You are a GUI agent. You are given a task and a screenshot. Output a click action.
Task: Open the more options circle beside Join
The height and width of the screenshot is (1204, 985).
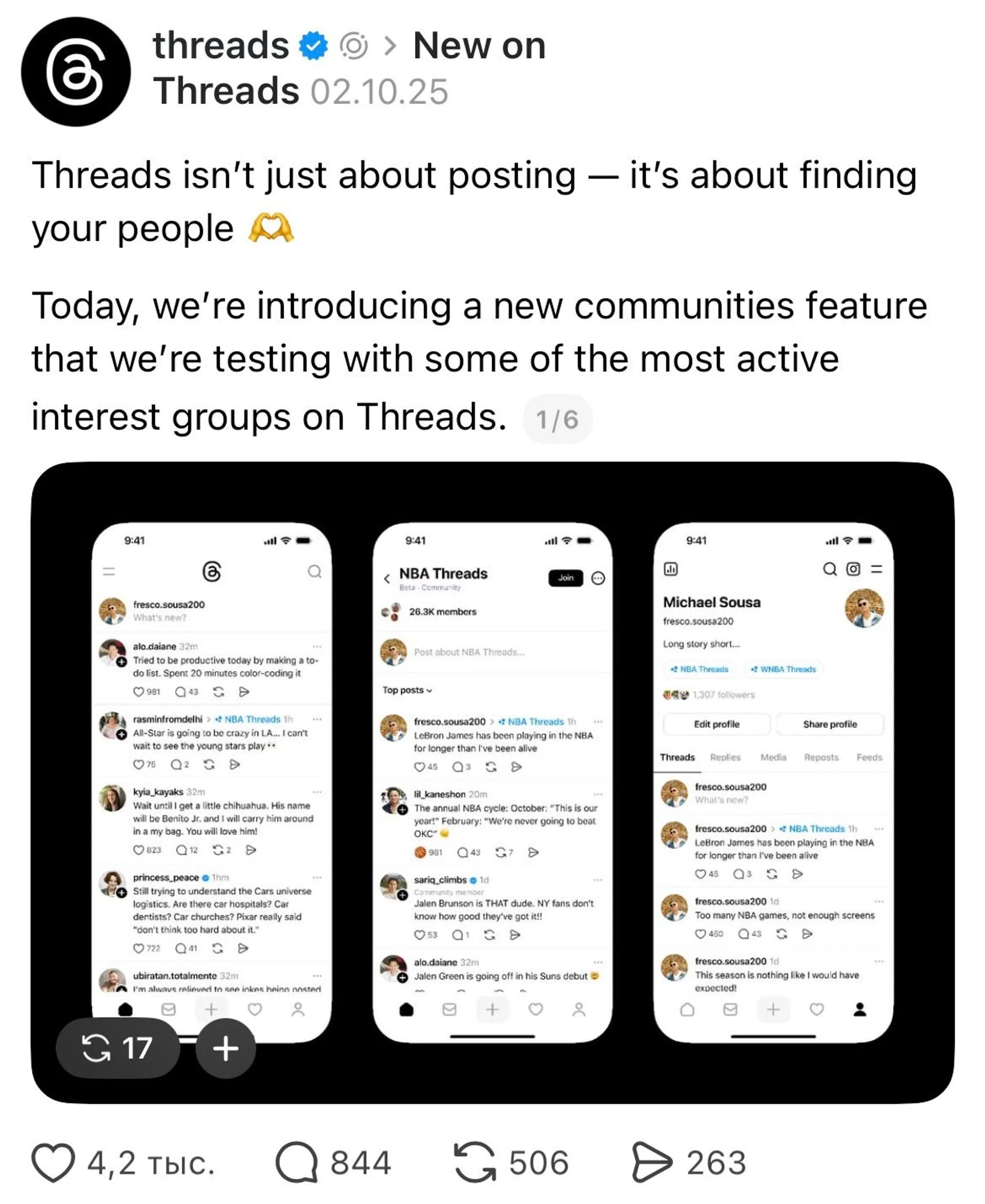[x=598, y=578]
